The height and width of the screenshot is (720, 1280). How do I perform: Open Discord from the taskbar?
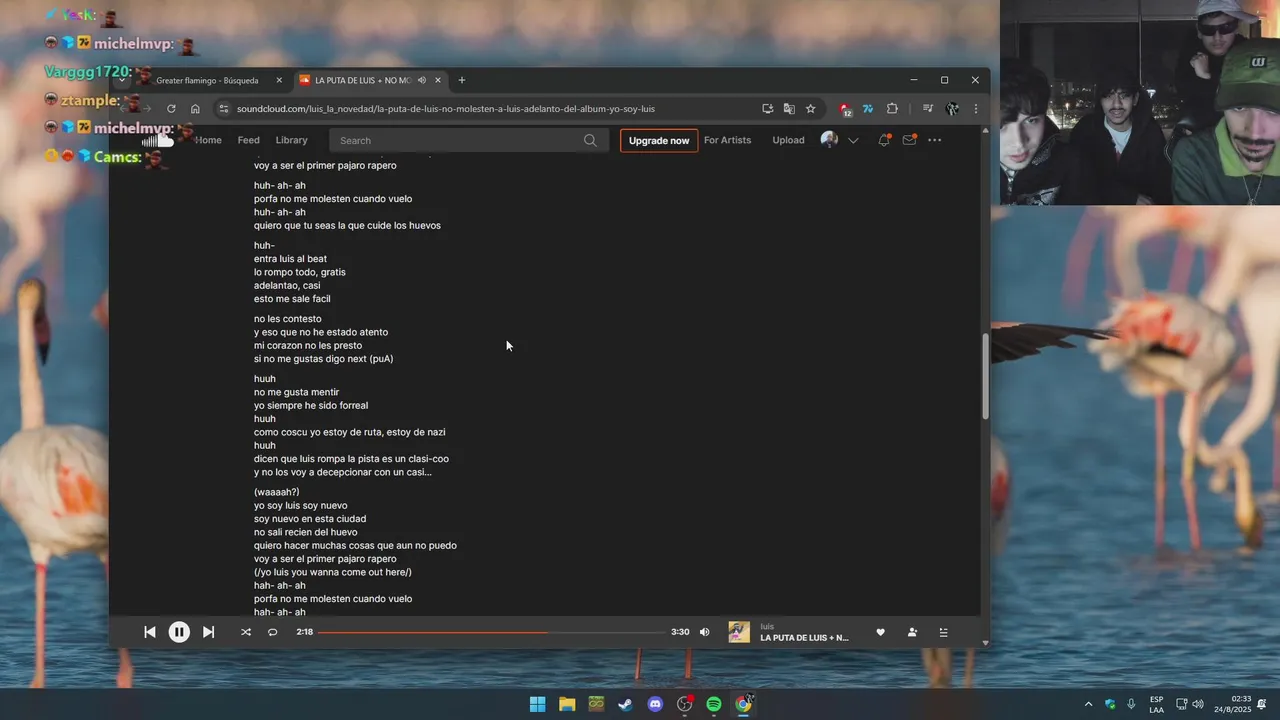(655, 704)
